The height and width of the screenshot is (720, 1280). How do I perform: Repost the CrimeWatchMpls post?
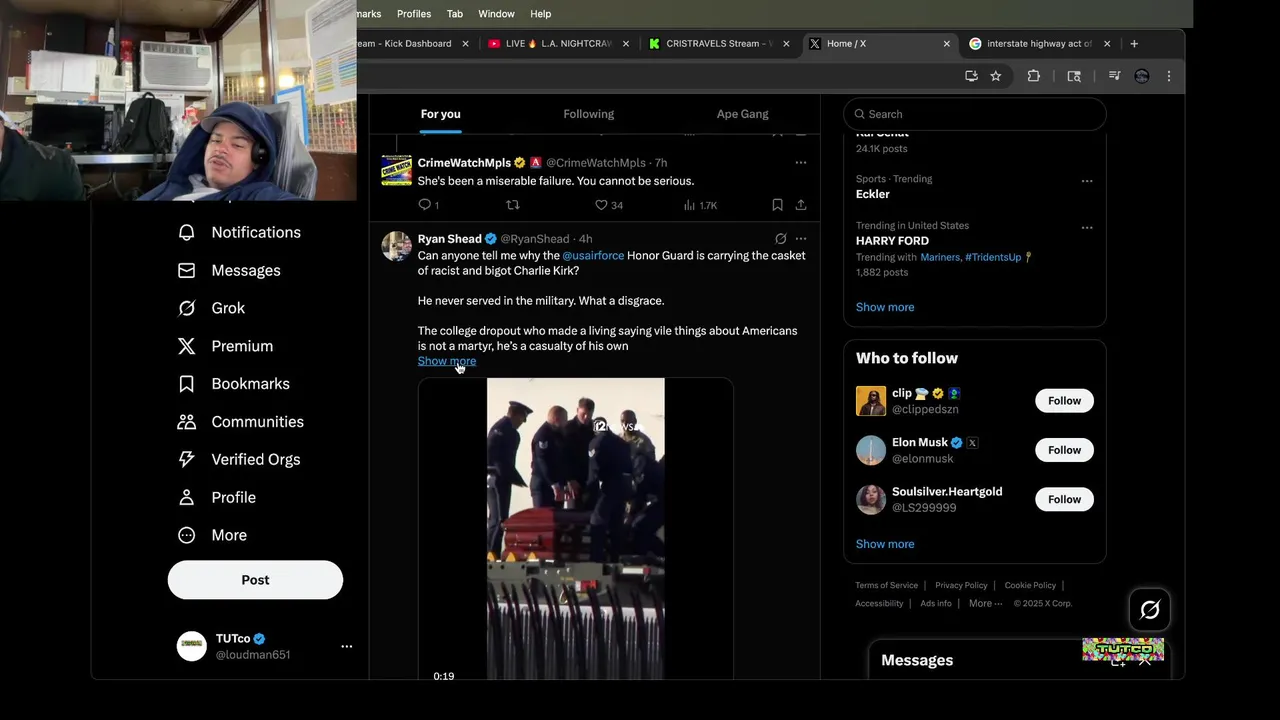point(513,205)
